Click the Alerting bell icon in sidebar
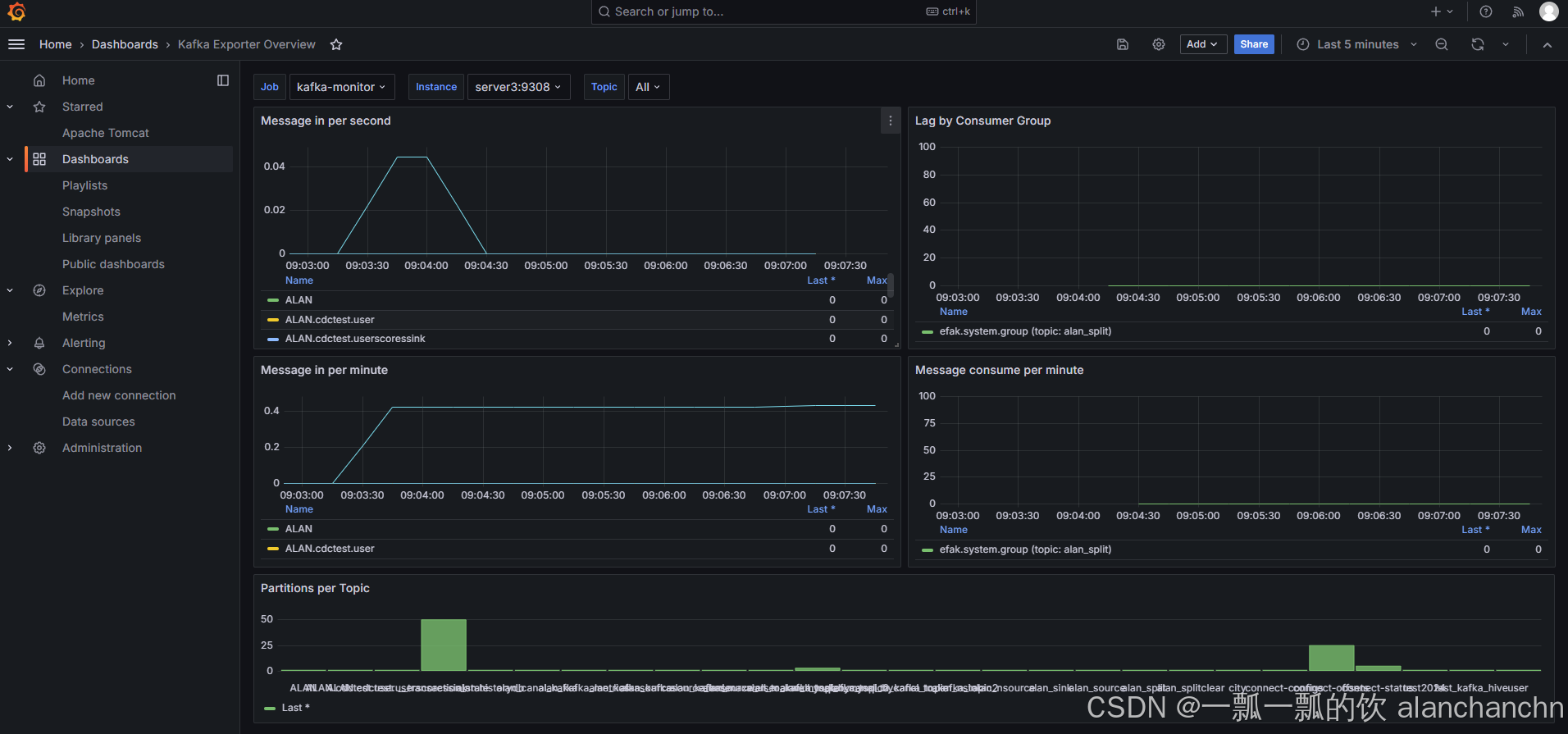The height and width of the screenshot is (734, 1568). point(39,343)
